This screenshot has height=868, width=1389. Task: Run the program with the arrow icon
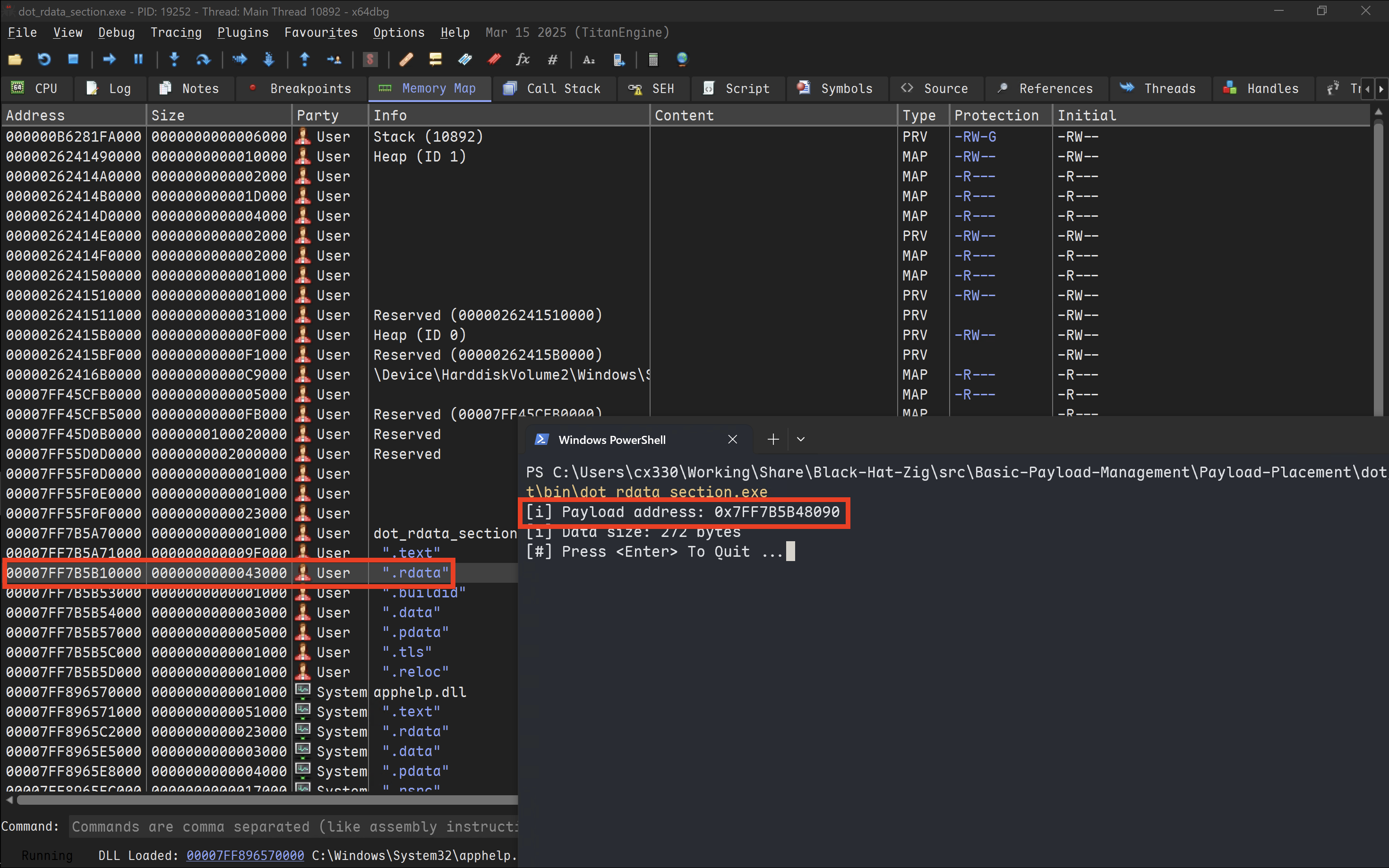coord(109,59)
